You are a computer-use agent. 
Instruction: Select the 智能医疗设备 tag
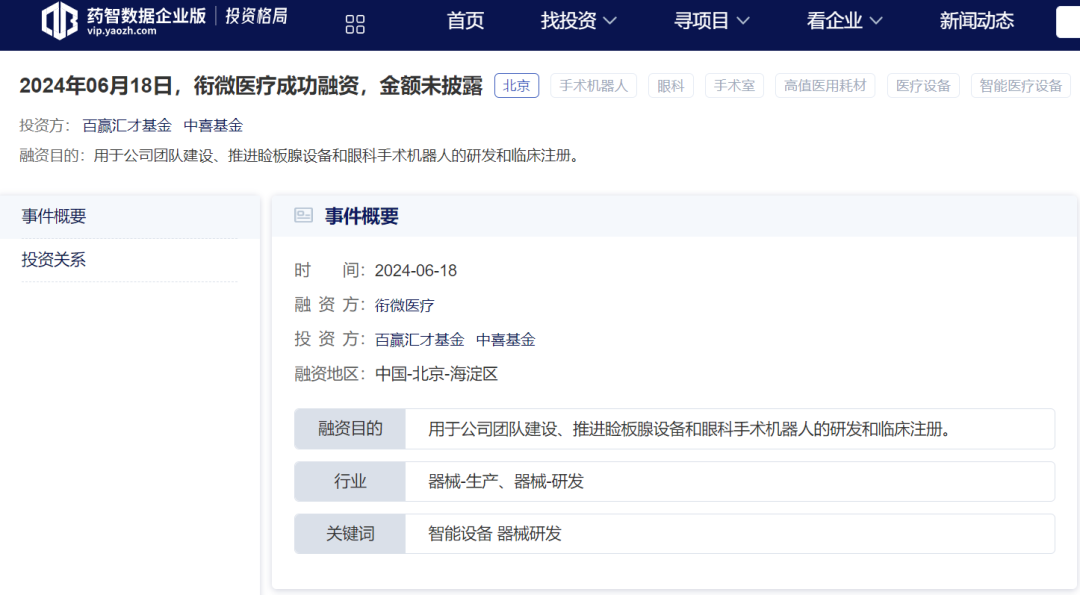point(1020,86)
